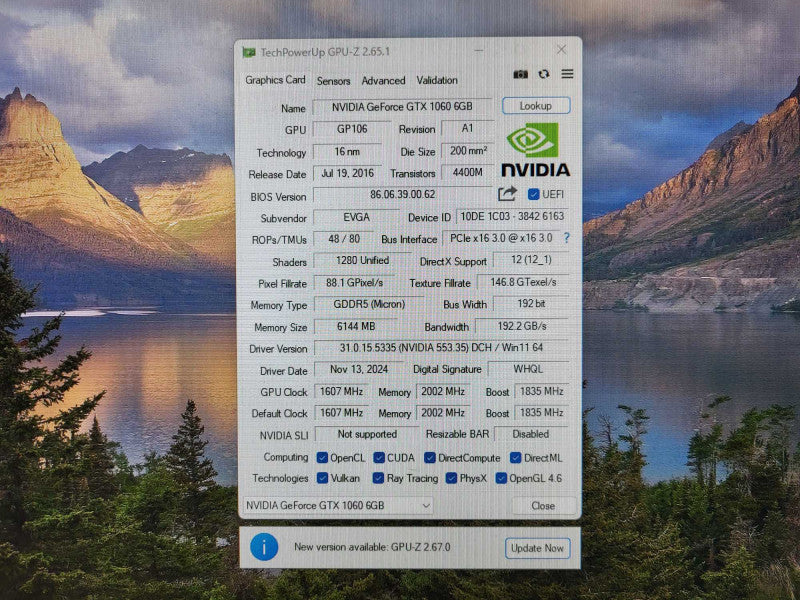Toggle the OpenCL checkbox
The image size is (800, 600).
322,458
